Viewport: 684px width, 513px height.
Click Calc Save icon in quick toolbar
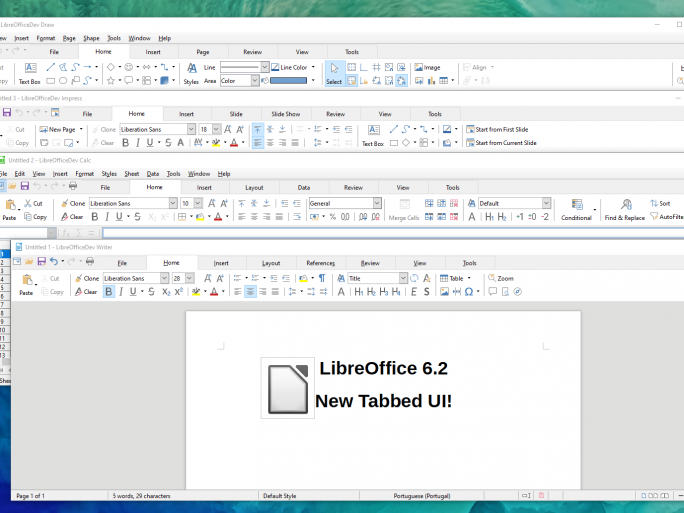(x=25, y=186)
